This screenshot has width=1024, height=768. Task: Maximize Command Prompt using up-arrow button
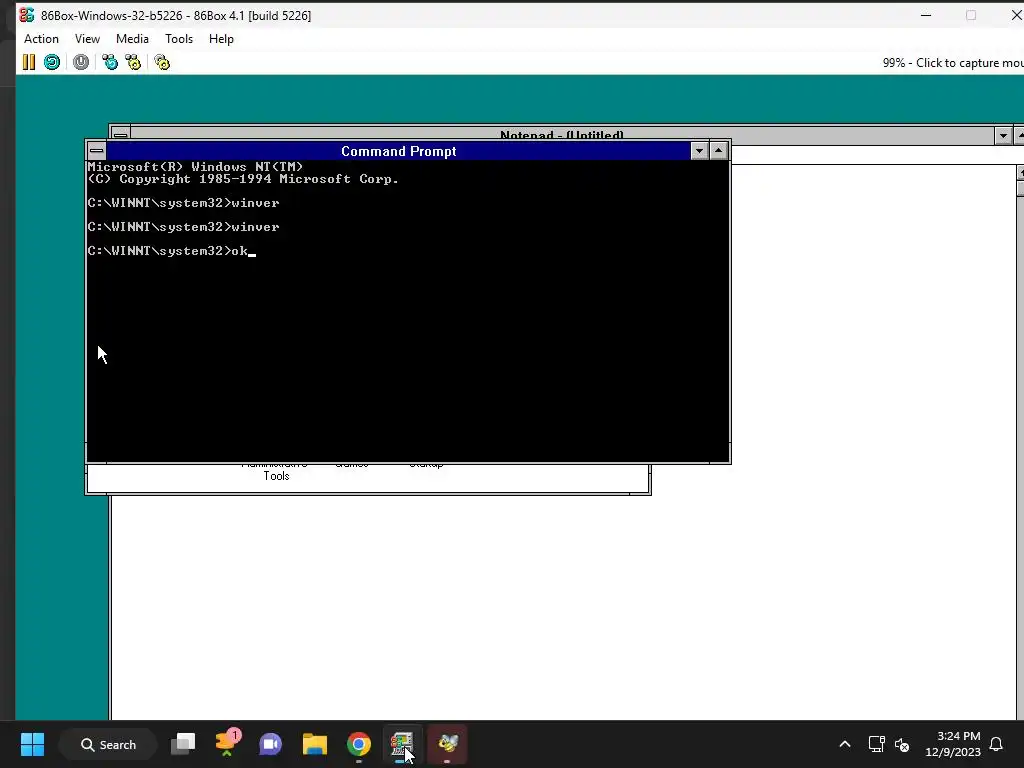tap(718, 151)
